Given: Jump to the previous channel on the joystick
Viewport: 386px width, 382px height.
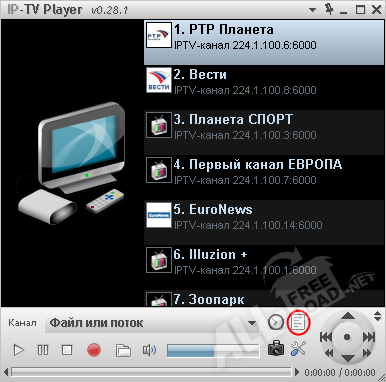Looking at the screenshot, I should 326,337.
